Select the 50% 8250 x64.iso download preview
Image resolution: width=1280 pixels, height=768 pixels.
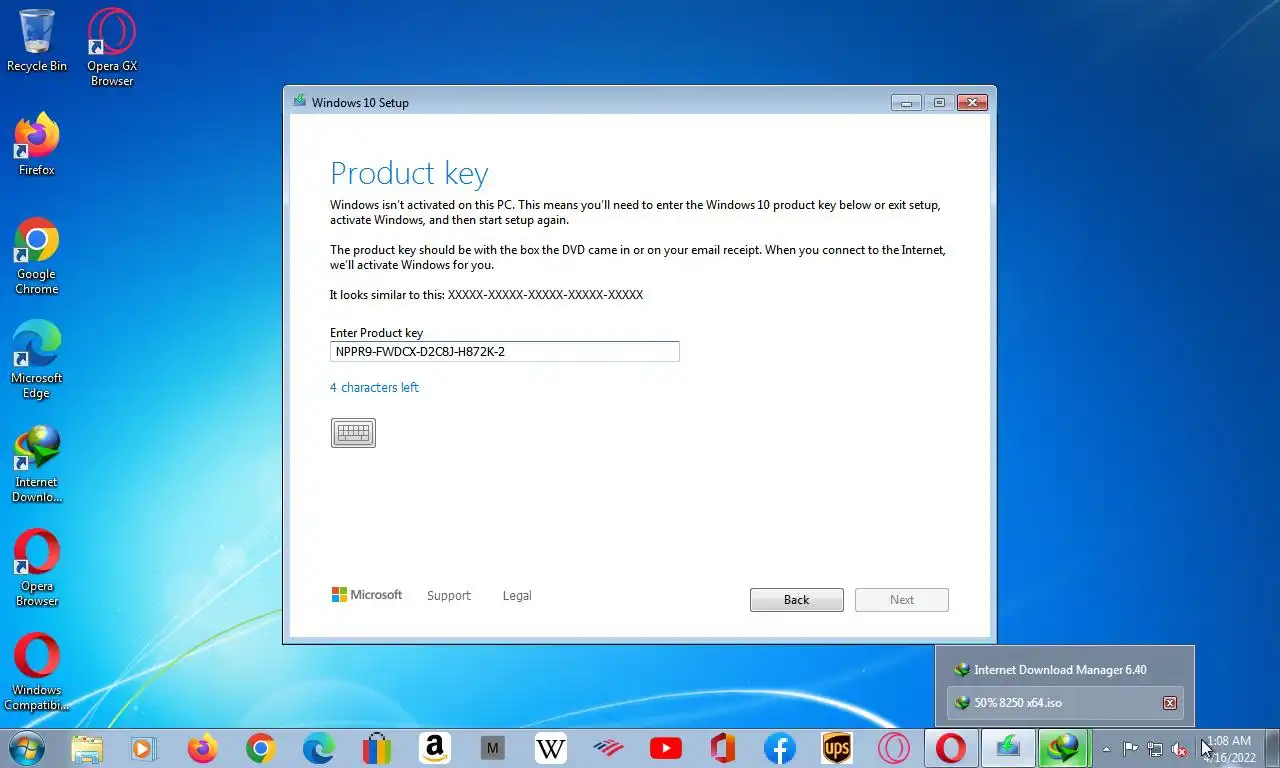(1065, 703)
